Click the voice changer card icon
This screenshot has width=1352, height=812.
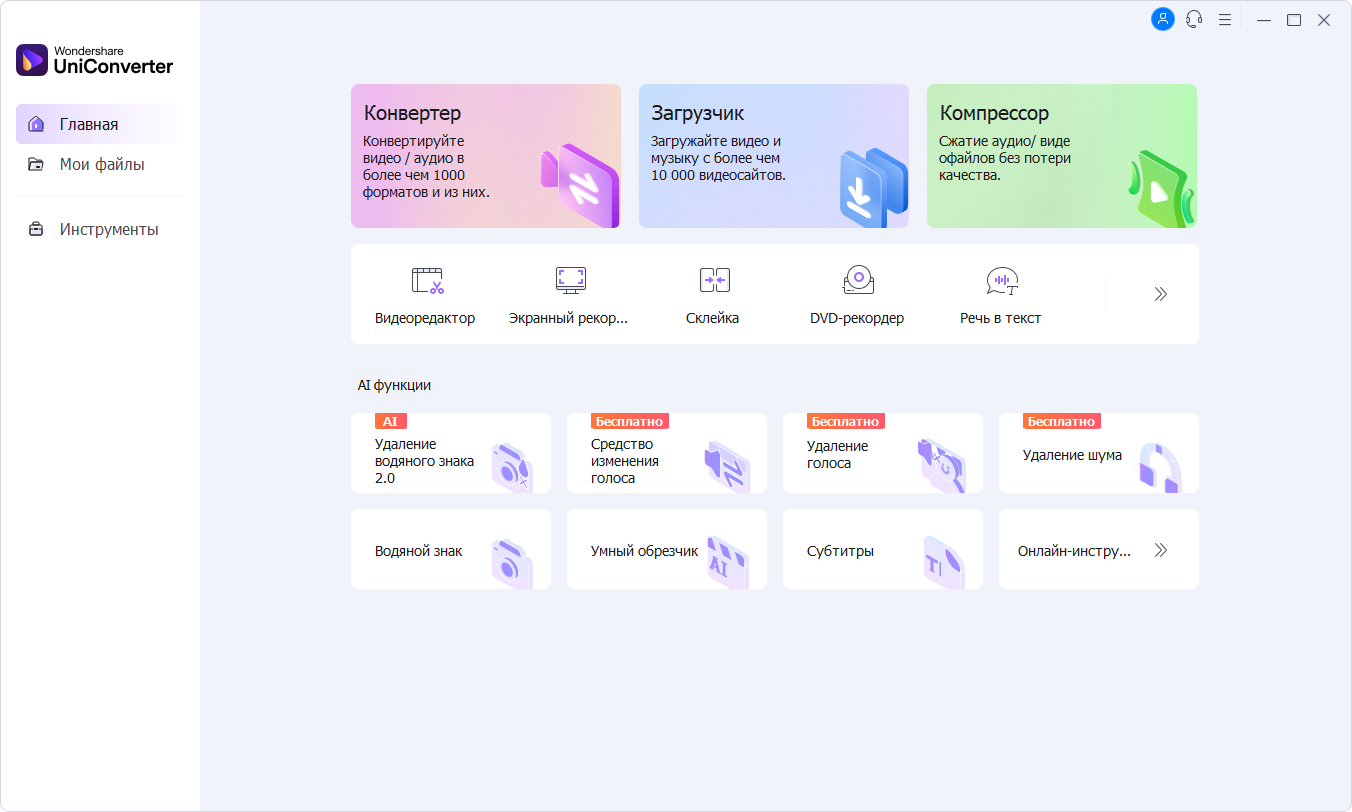(727, 467)
